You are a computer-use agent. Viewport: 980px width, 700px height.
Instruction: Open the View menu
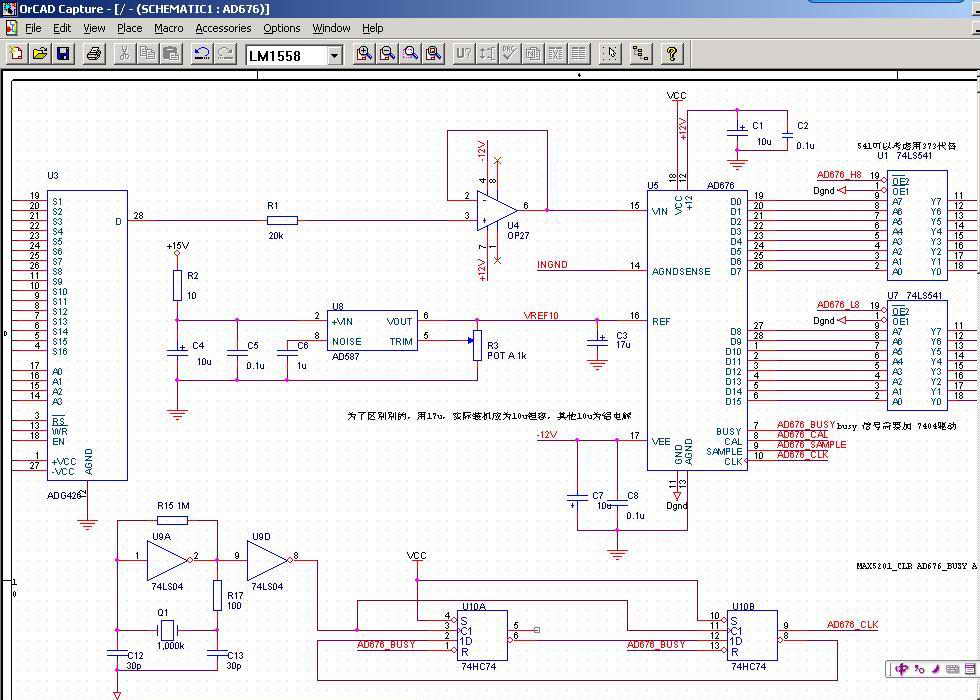94,28
